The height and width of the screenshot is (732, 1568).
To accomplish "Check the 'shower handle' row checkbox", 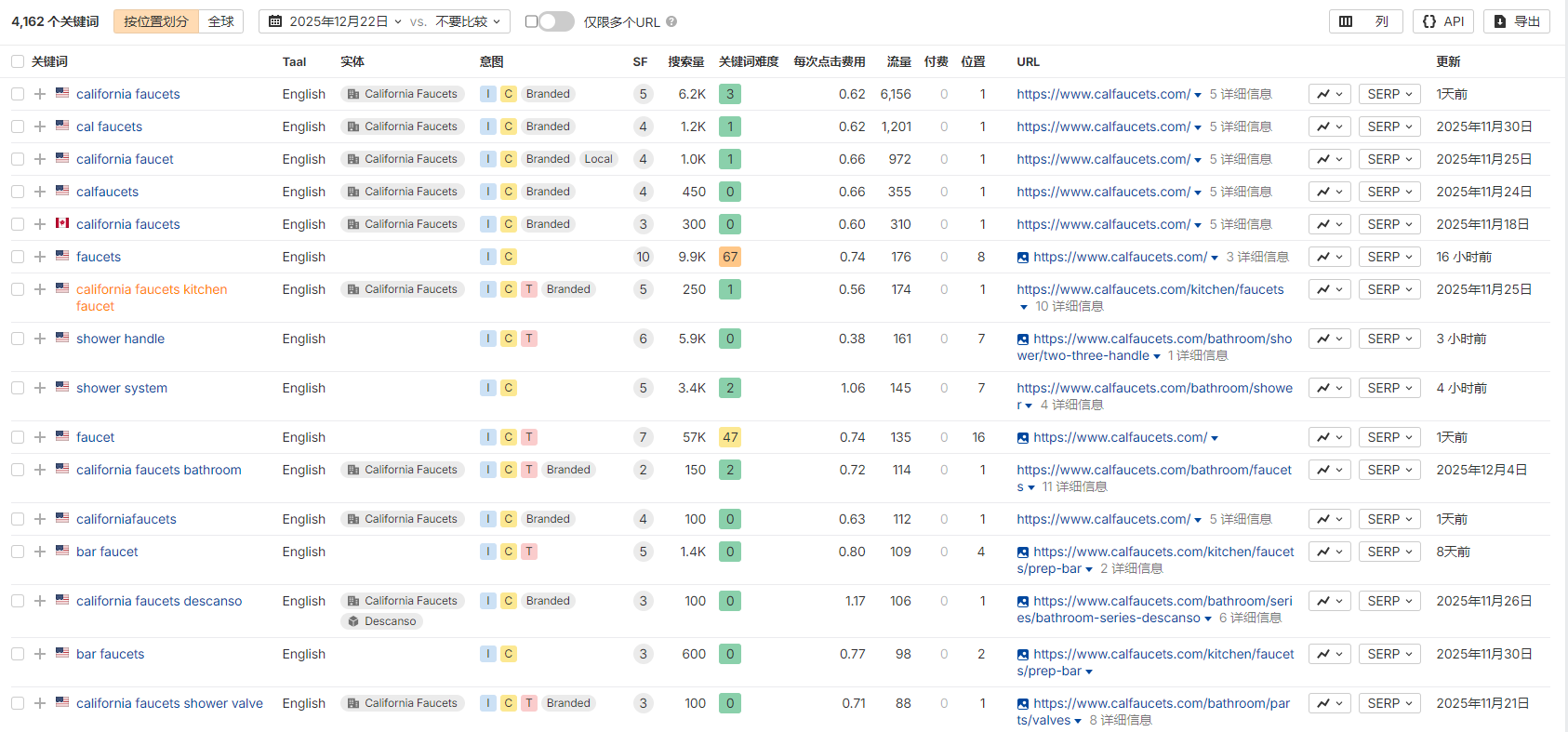I will tap(18, 339).
